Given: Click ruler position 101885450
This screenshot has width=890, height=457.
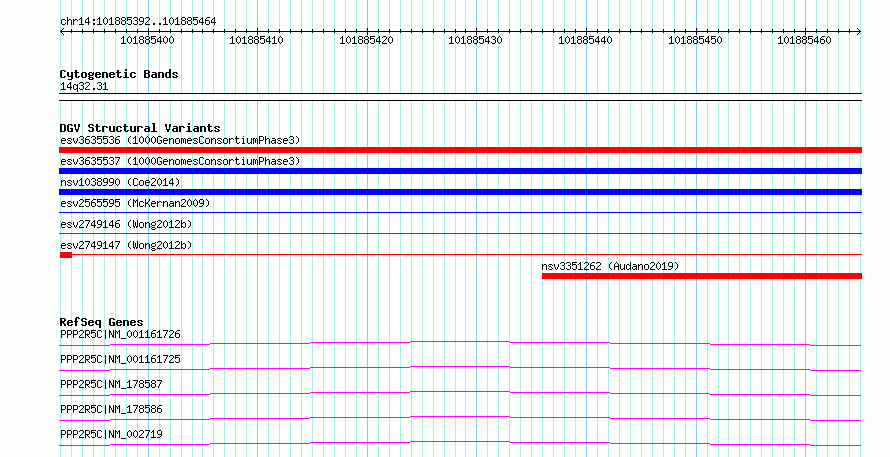Looking at the screenshot, I should (695, 40).
